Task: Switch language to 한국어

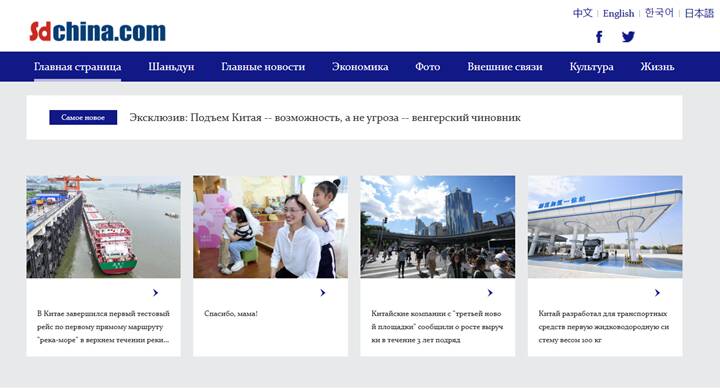Action: click(659, 13)
